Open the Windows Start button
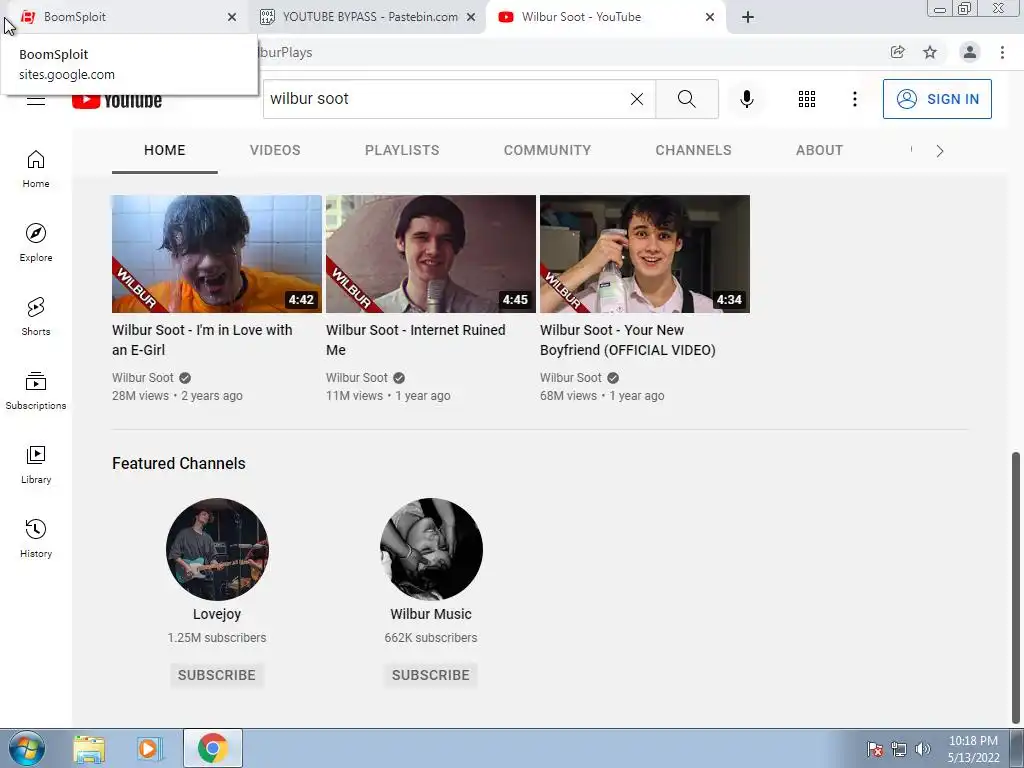Image resolution: width=1024 pixels, height=768 pixels. [x=26, y=748]
